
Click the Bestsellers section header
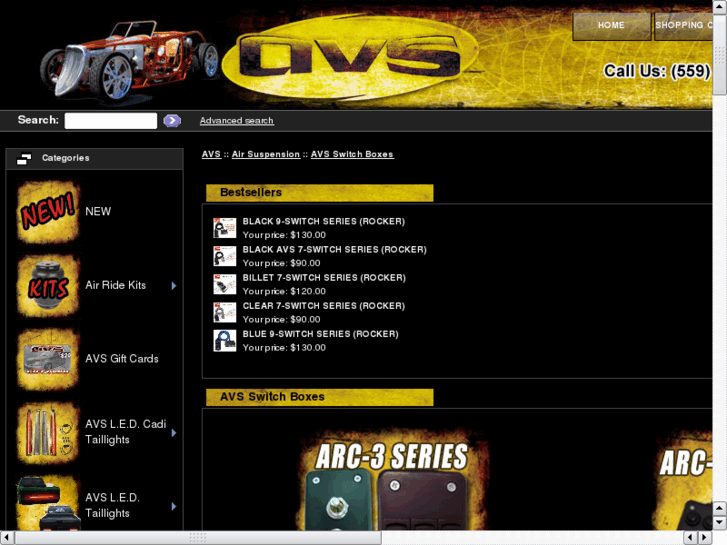coord(319,192)
